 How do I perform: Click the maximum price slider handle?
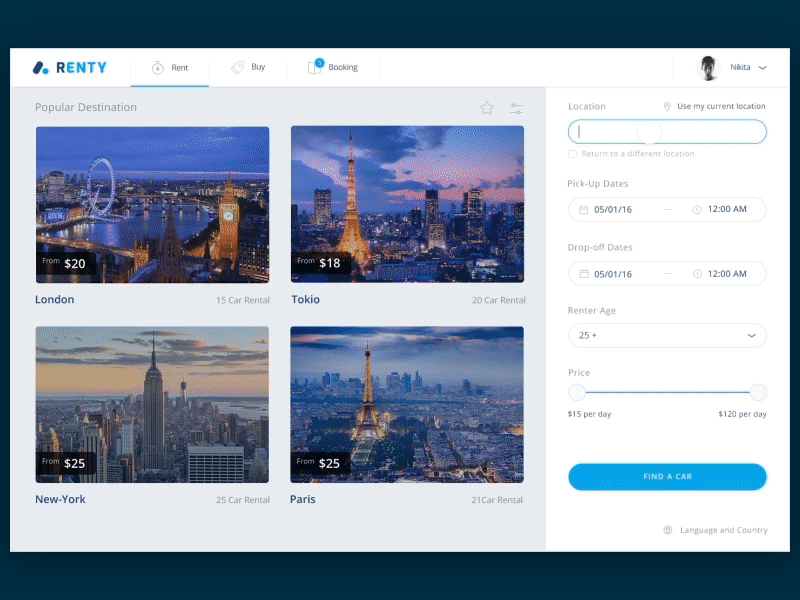click(758, 392)
